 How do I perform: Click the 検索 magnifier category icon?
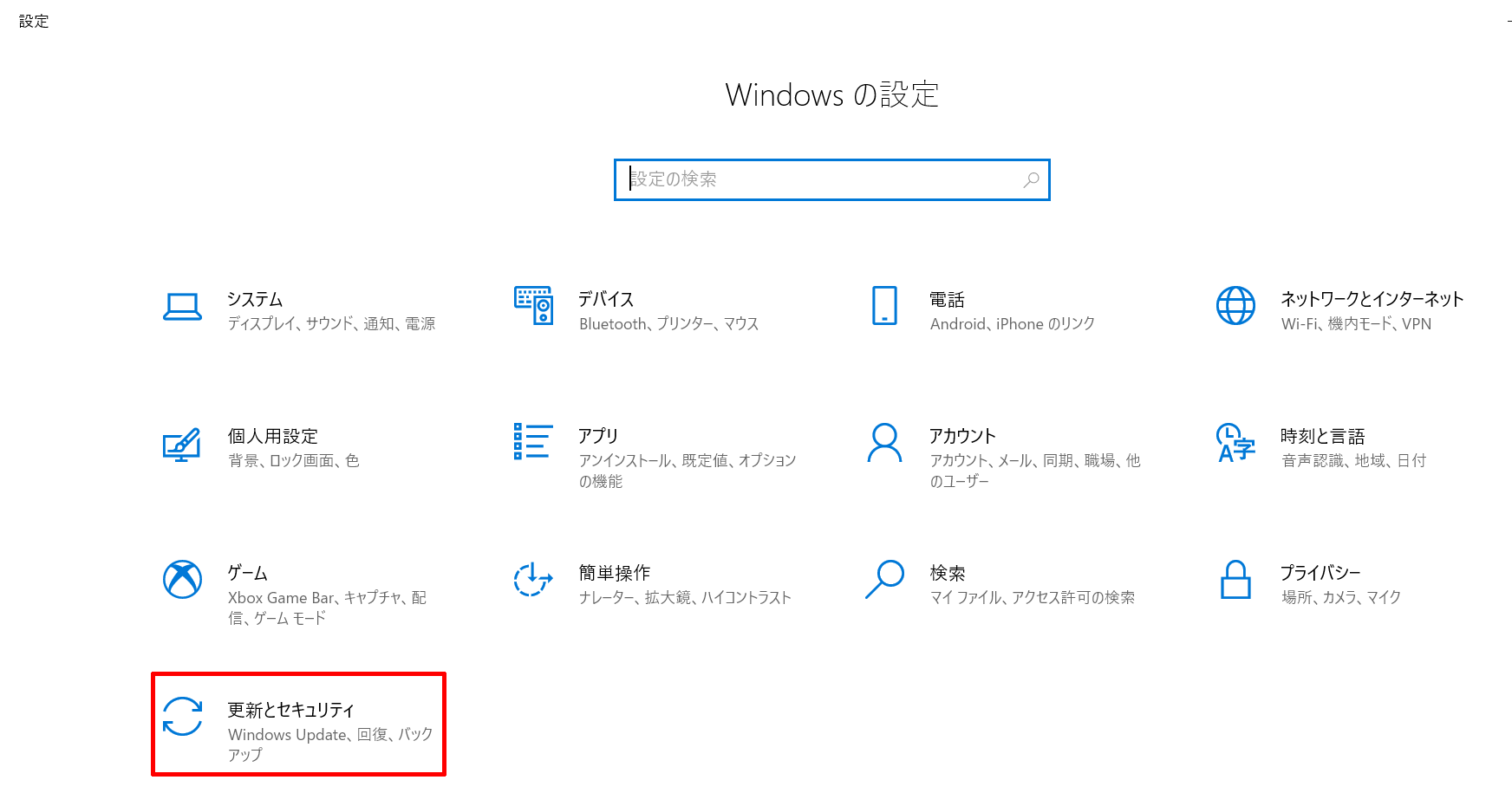click(x=884, y=579)
